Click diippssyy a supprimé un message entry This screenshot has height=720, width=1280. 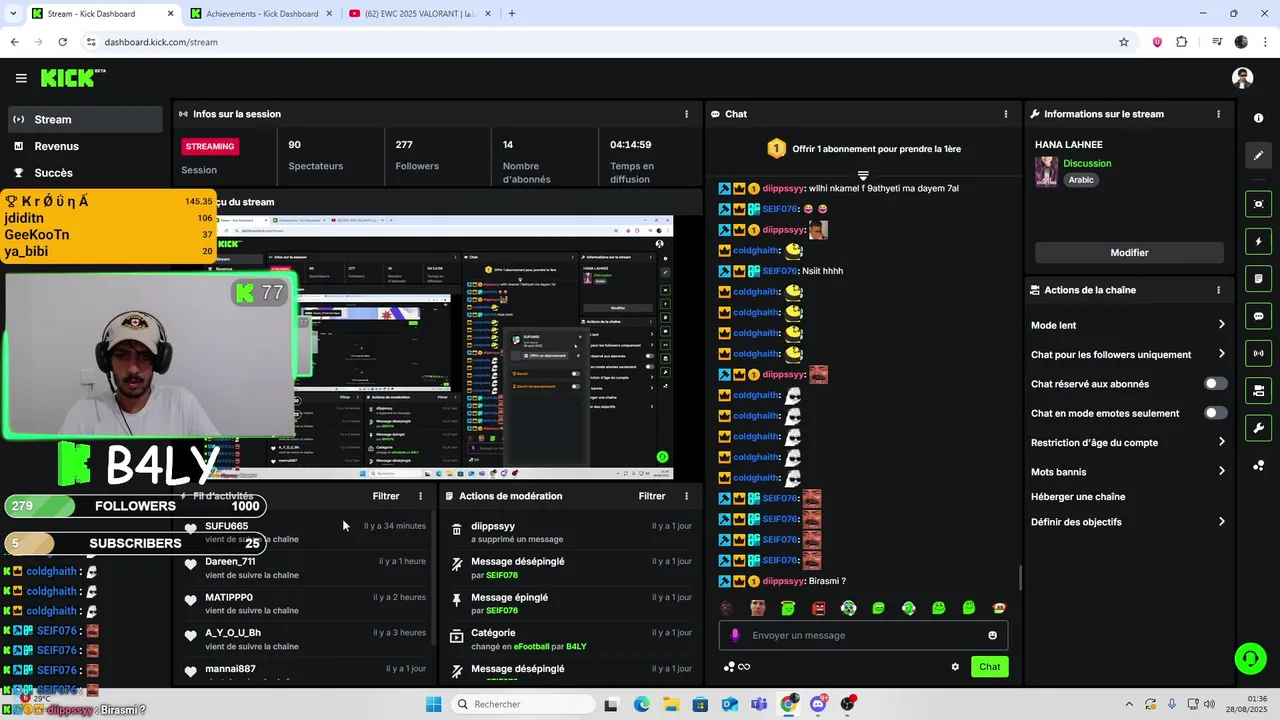570,532
